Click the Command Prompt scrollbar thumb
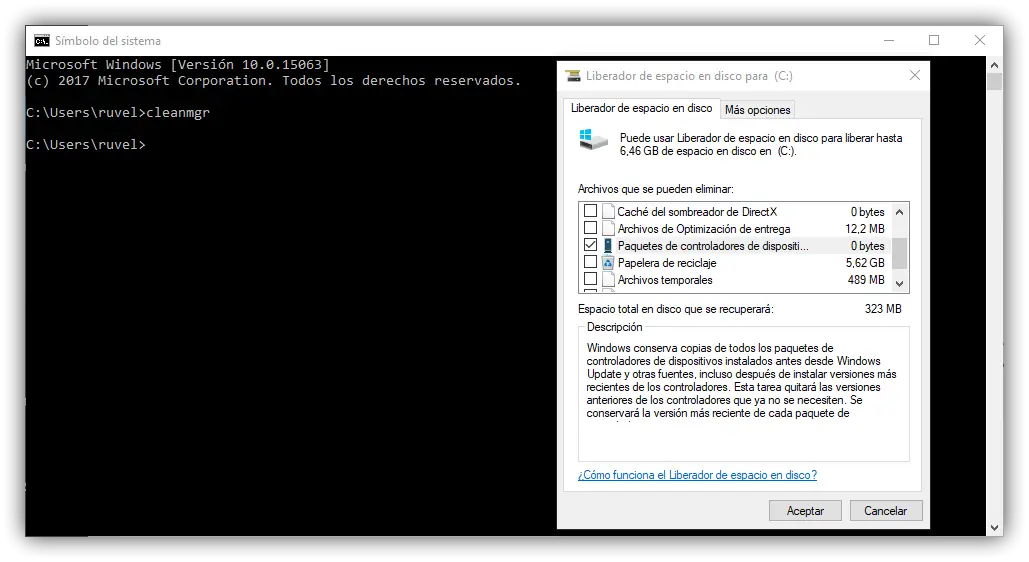Viewport: 1029px width, 562px height. (994, 81)
